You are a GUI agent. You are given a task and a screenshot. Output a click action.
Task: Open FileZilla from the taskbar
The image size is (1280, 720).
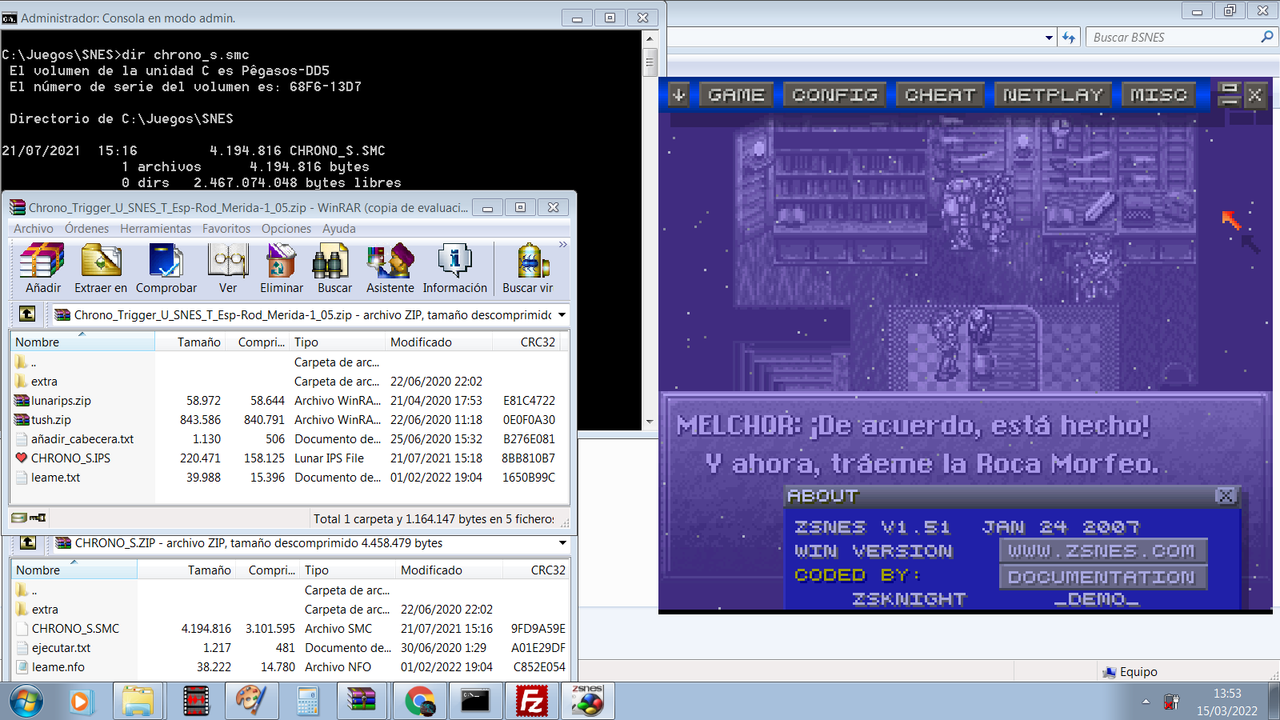pos(530,702)
